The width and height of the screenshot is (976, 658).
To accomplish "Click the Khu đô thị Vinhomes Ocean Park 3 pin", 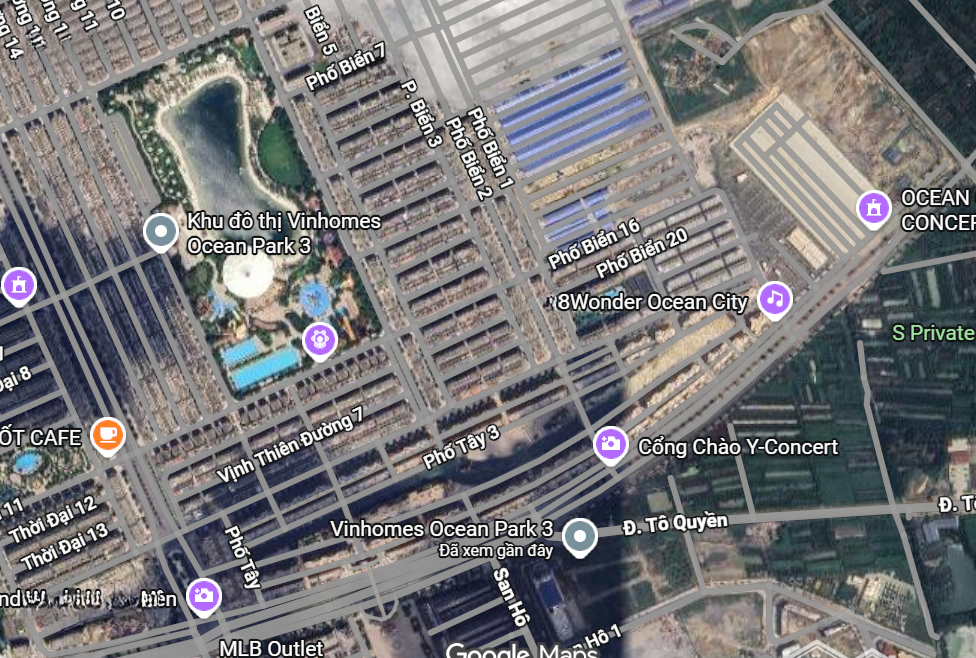I will click(x=161, y=232).
